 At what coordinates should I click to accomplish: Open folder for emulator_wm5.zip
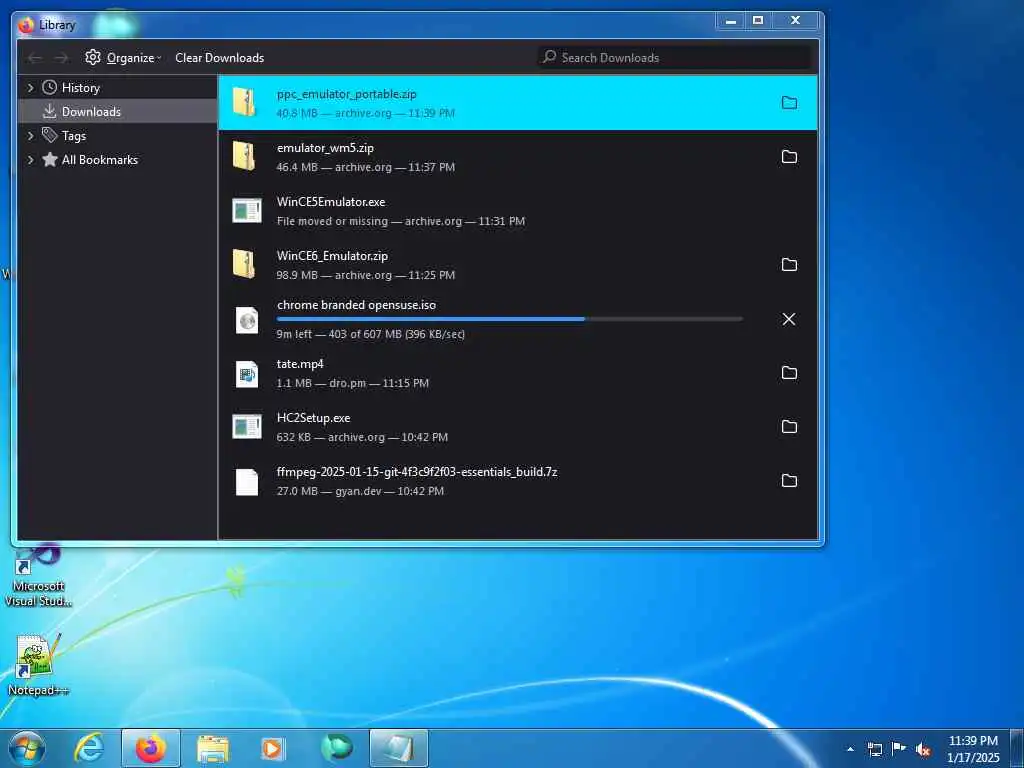coord(789,157)
